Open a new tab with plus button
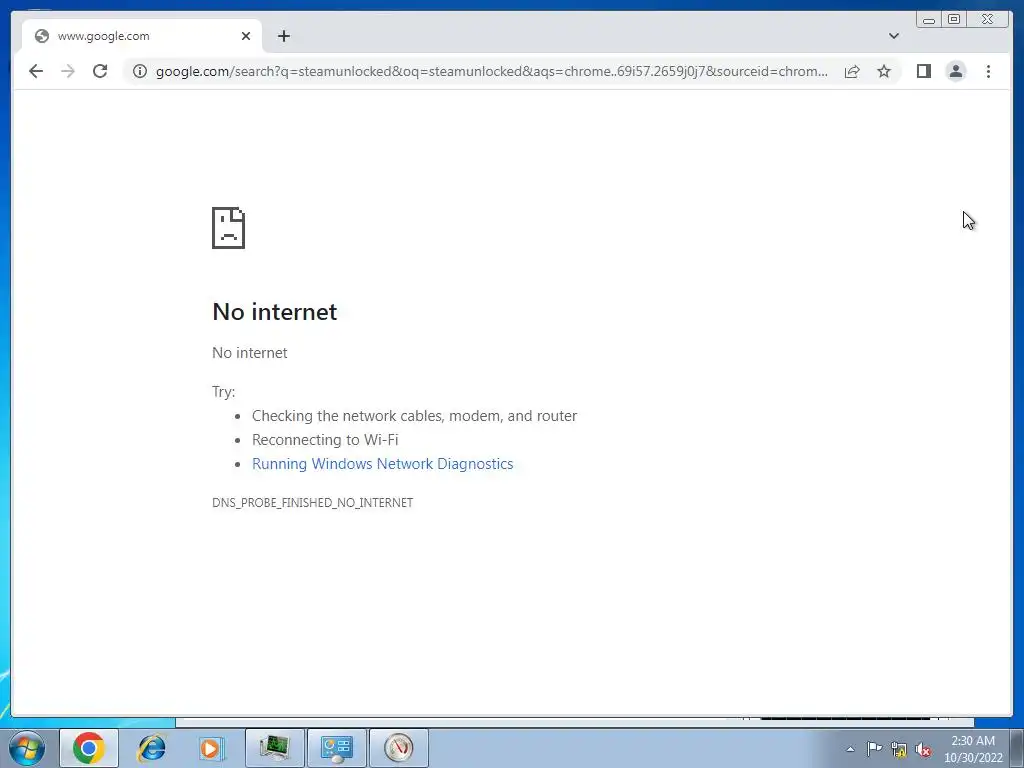The height and width of the screenshot is (768, 1024). pyautogui.click(x=283, y=36)
